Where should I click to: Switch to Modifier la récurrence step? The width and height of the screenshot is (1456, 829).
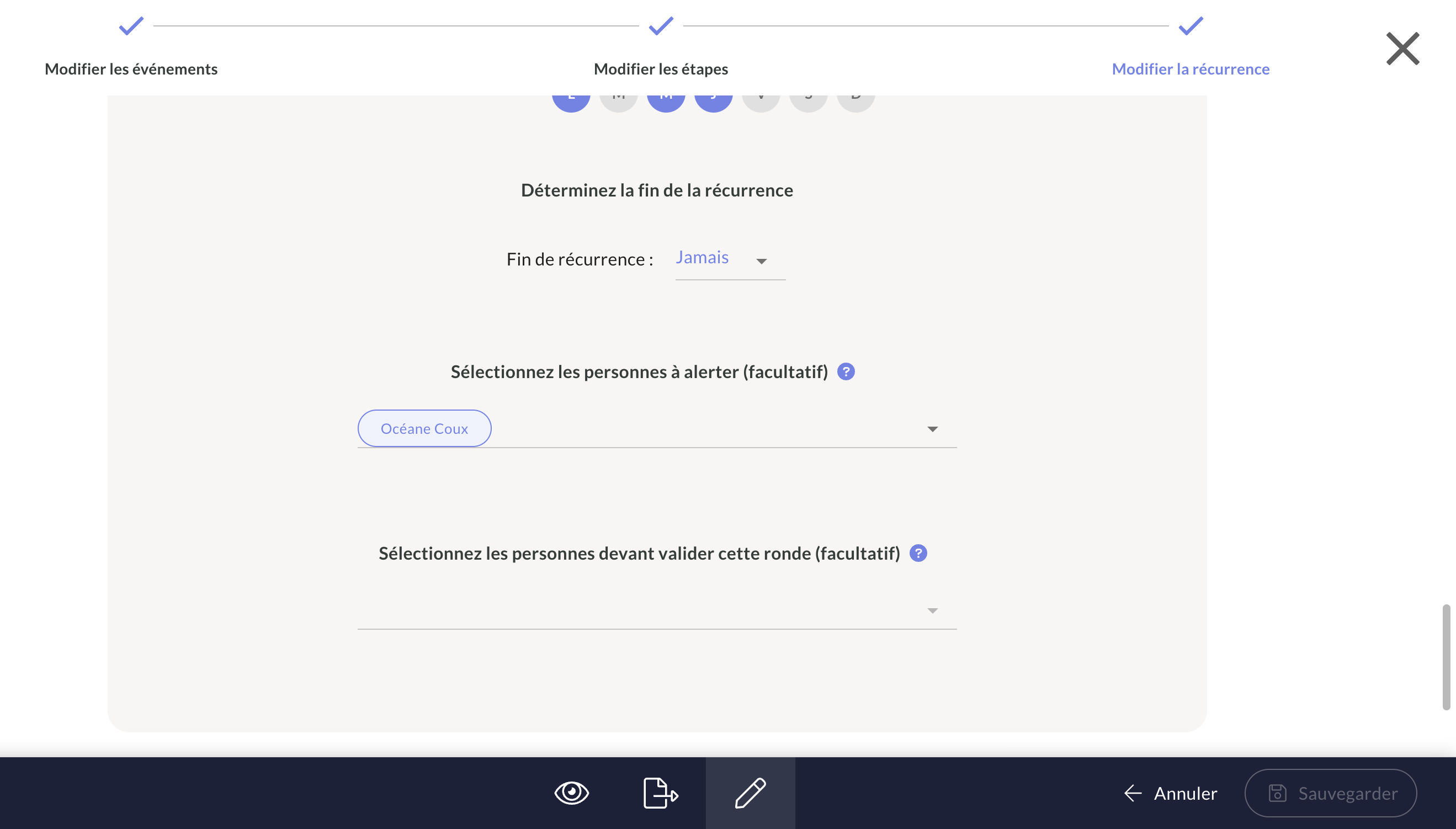click(1190, 69)
